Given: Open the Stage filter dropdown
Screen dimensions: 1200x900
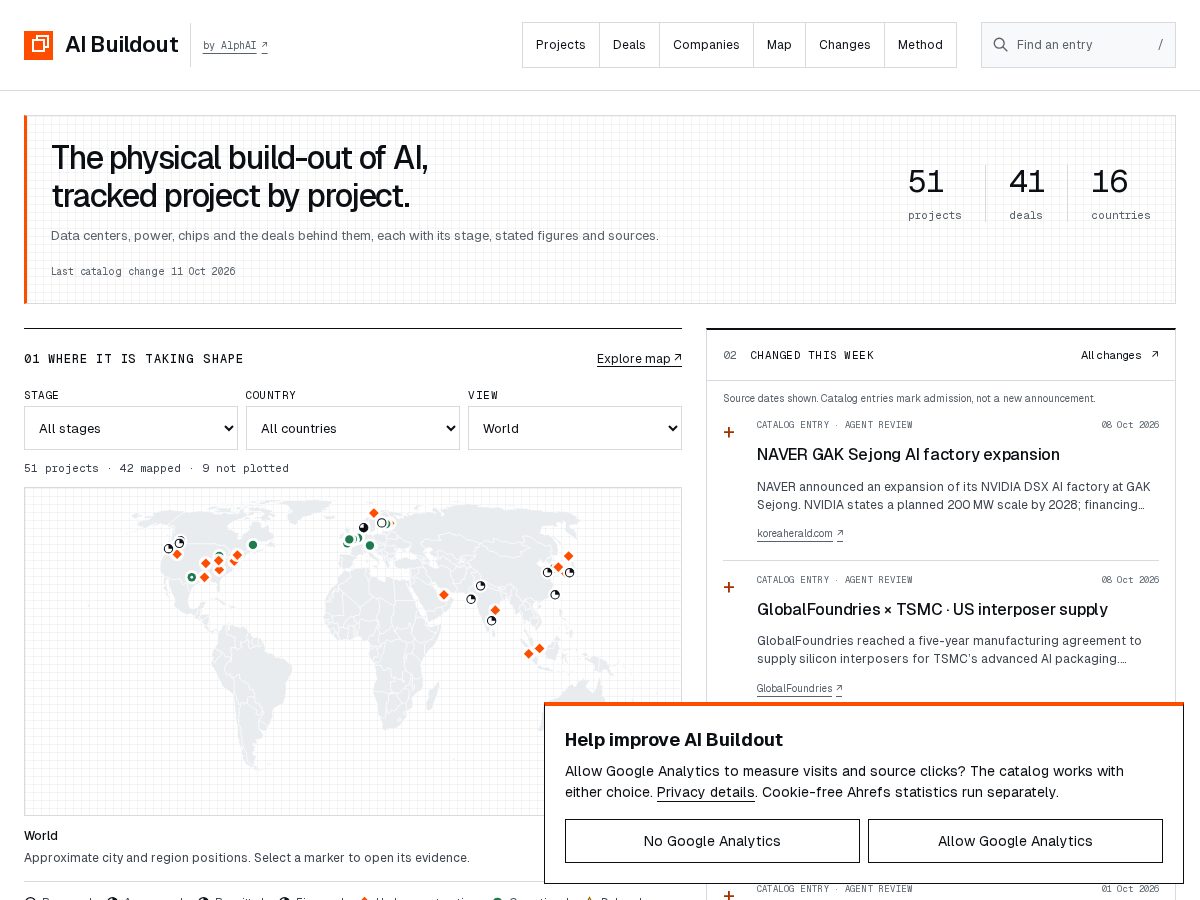Looking at the screenshot, I should coord(131,428).
